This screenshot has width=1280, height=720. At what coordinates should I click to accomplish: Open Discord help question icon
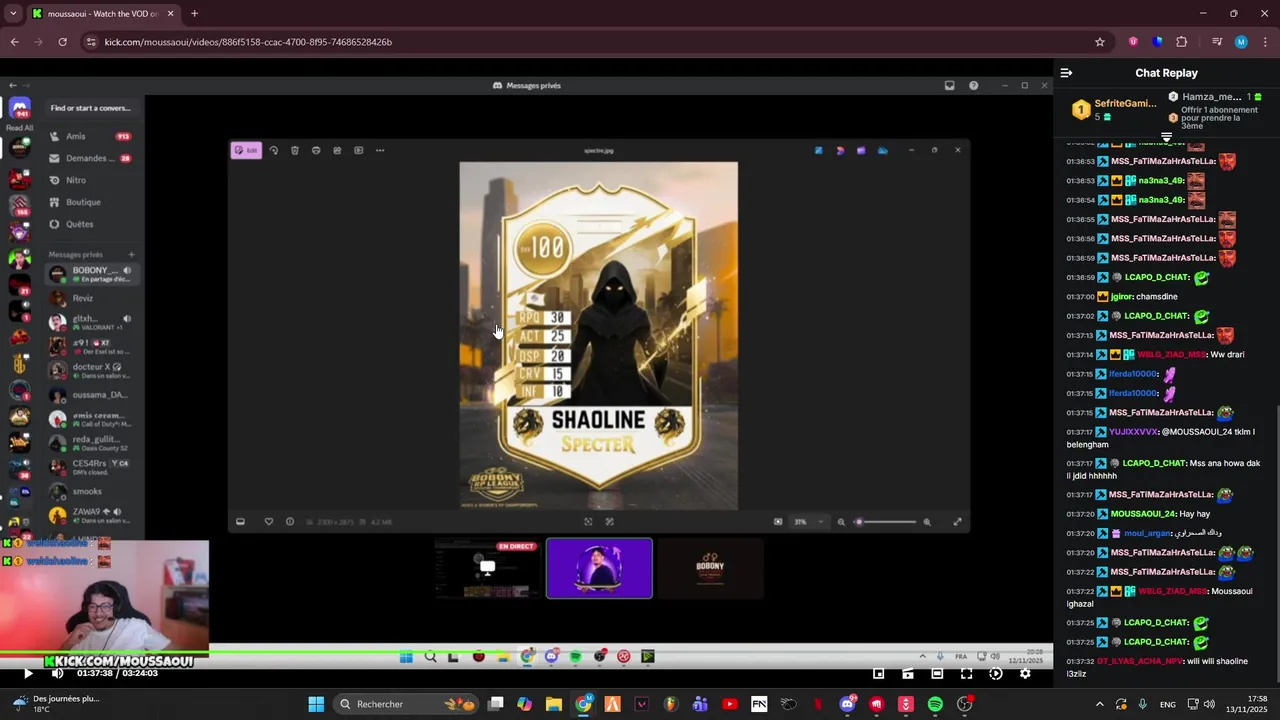tap(974, 86)
